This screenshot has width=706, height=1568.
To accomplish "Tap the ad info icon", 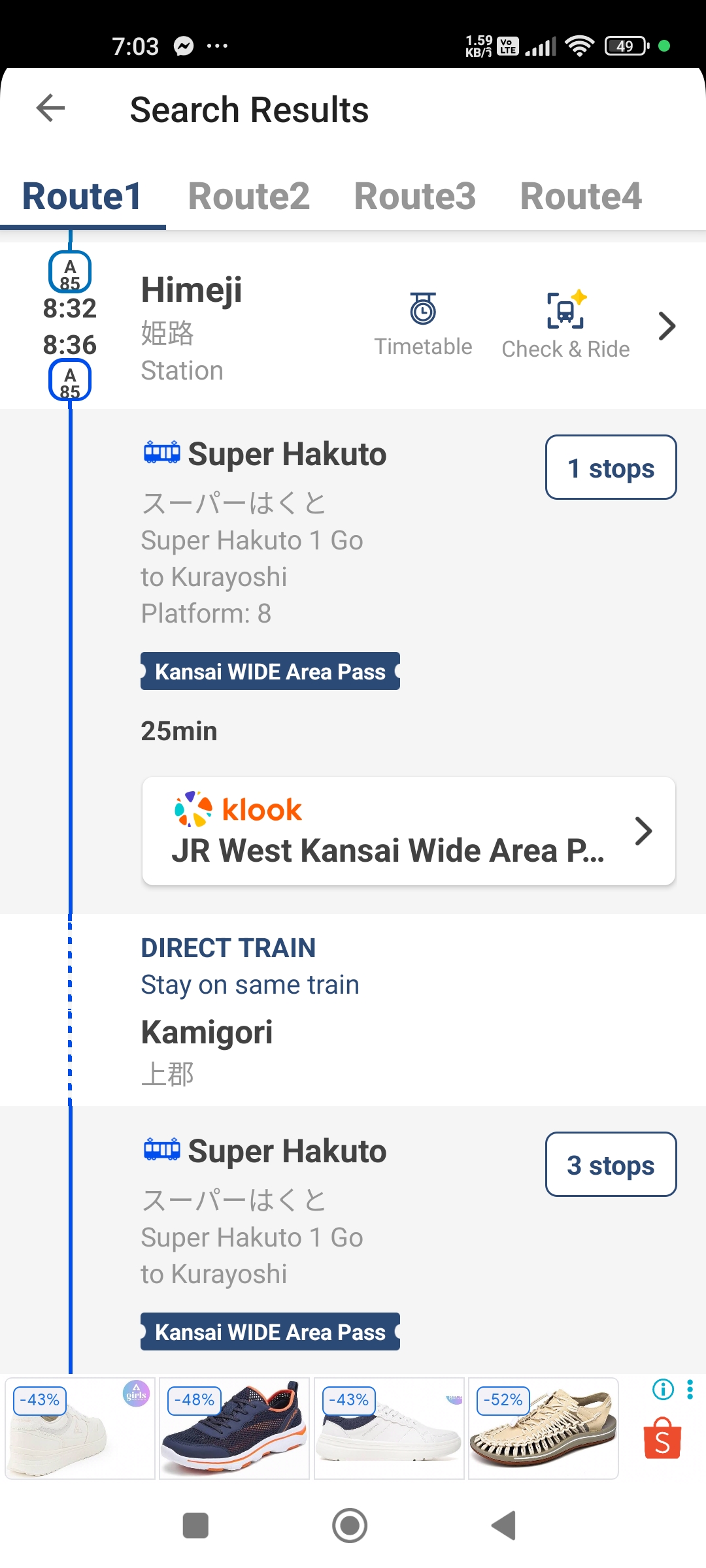I will (x=663, y=1389).
